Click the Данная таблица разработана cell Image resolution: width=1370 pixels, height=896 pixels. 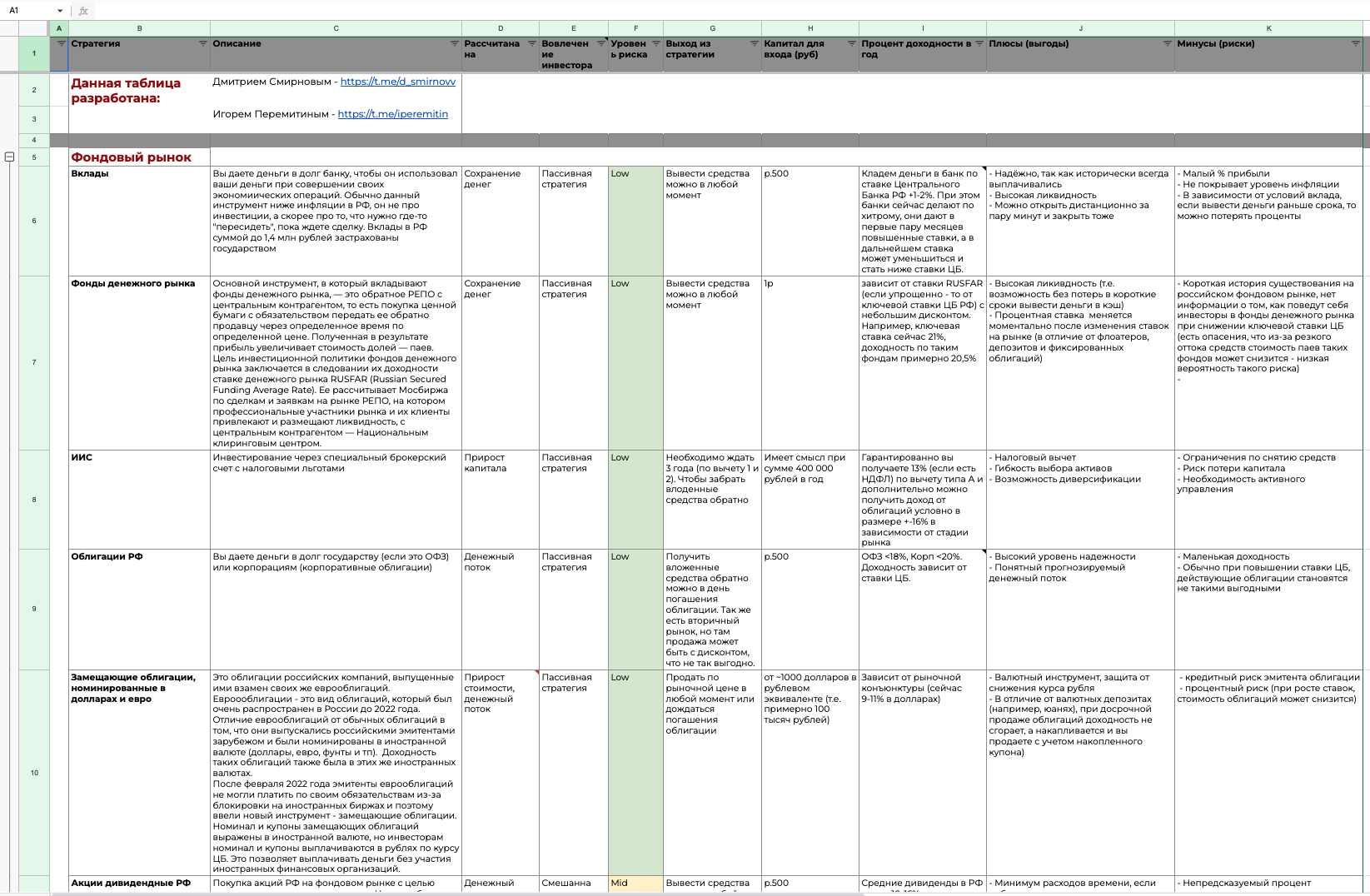point(139,103)
